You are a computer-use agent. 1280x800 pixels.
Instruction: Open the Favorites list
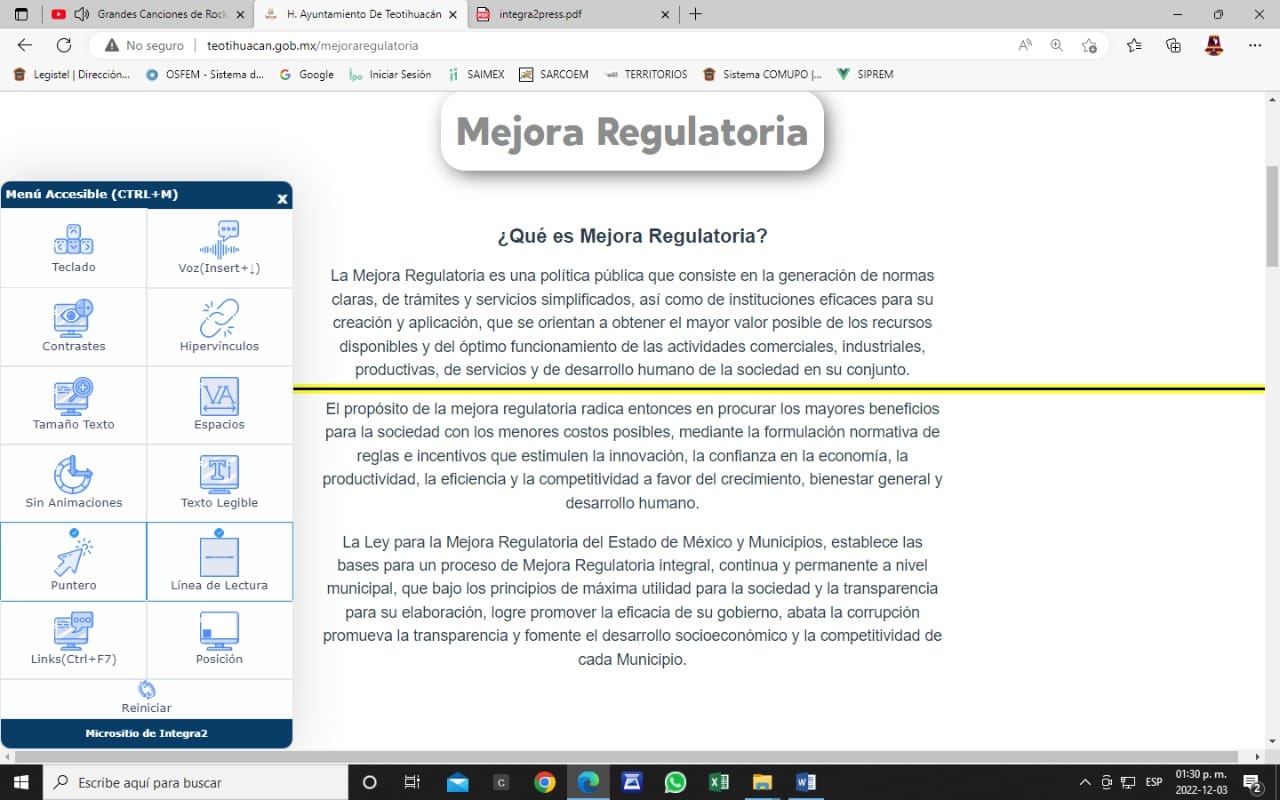tap(1134, 45)
